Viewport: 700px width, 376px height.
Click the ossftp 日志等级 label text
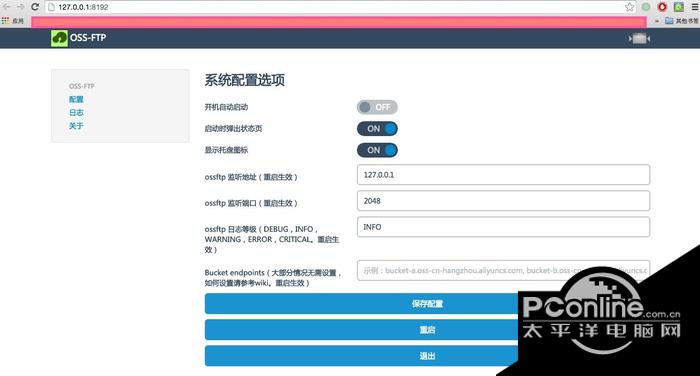pos(271,239)
